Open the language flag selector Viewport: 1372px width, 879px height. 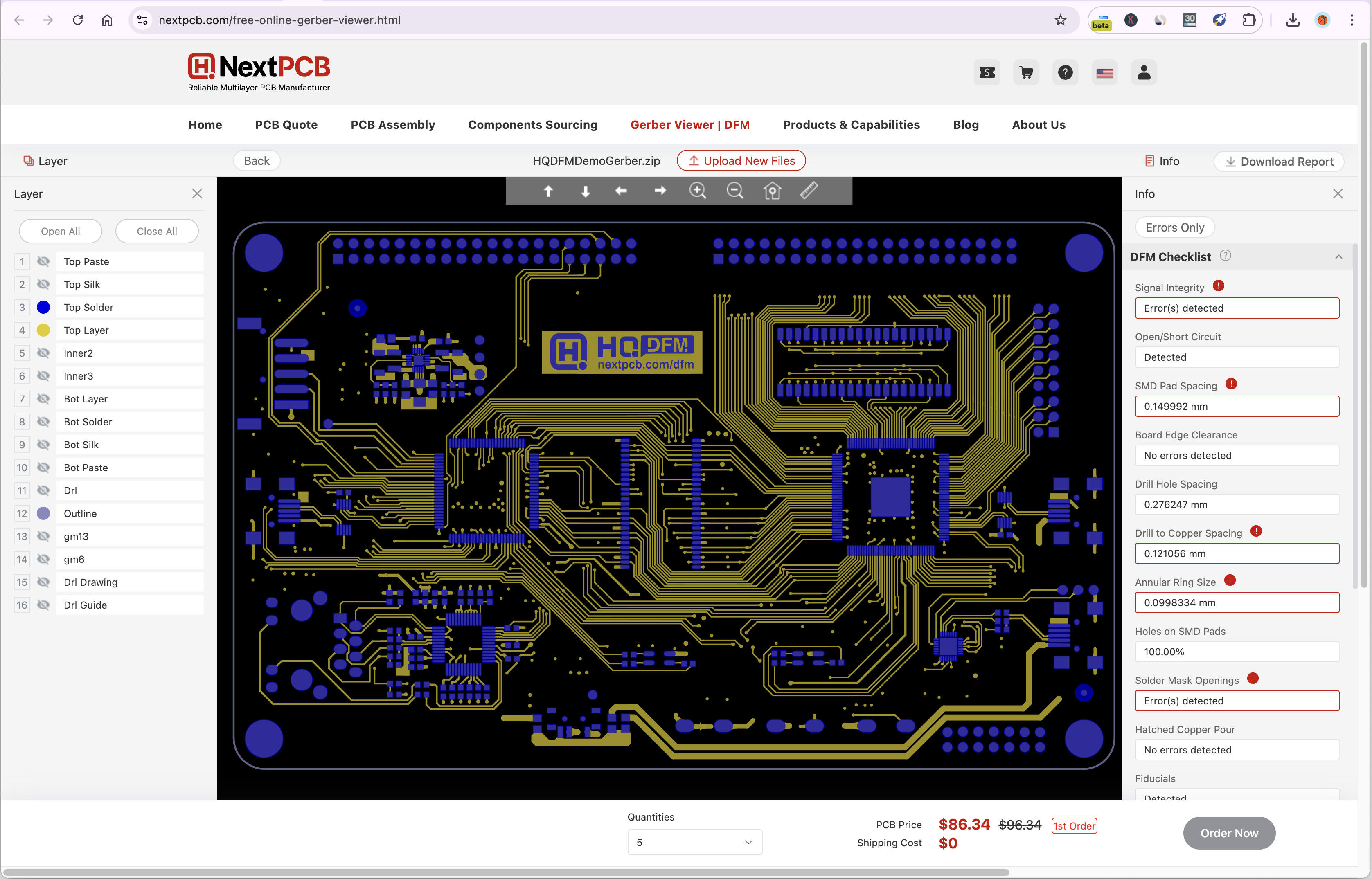click(1104, 73)
